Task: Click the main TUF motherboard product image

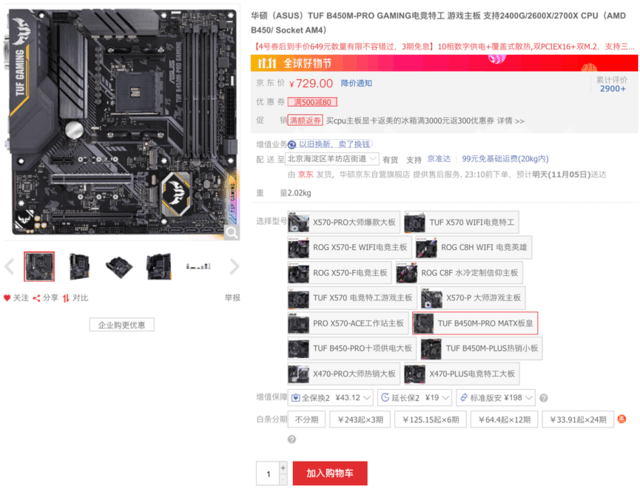Action: pyautogui.click(x=122, y=122)
